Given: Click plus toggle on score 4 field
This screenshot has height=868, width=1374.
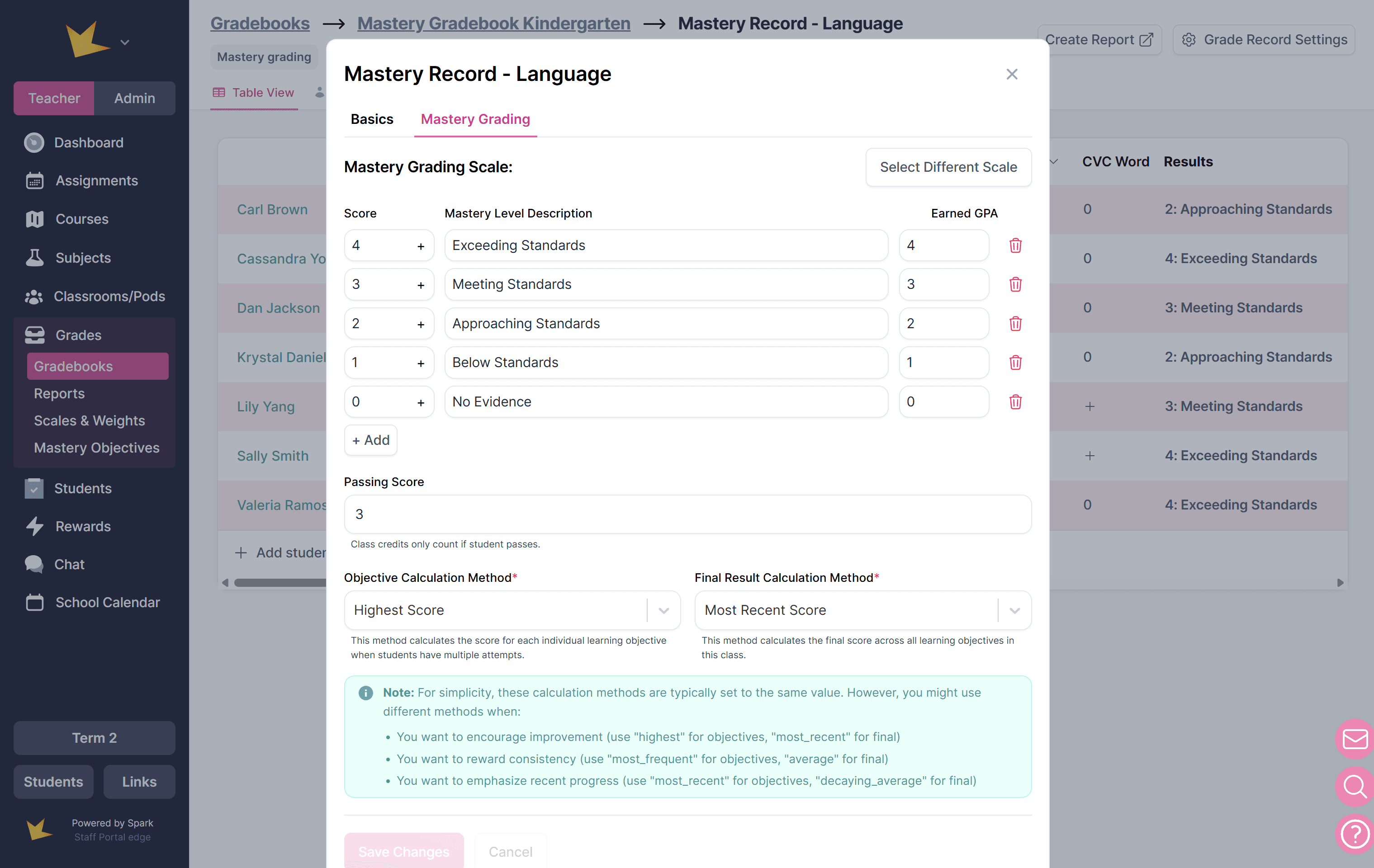Looking at the screenshot, I should [x=421, y=246].
